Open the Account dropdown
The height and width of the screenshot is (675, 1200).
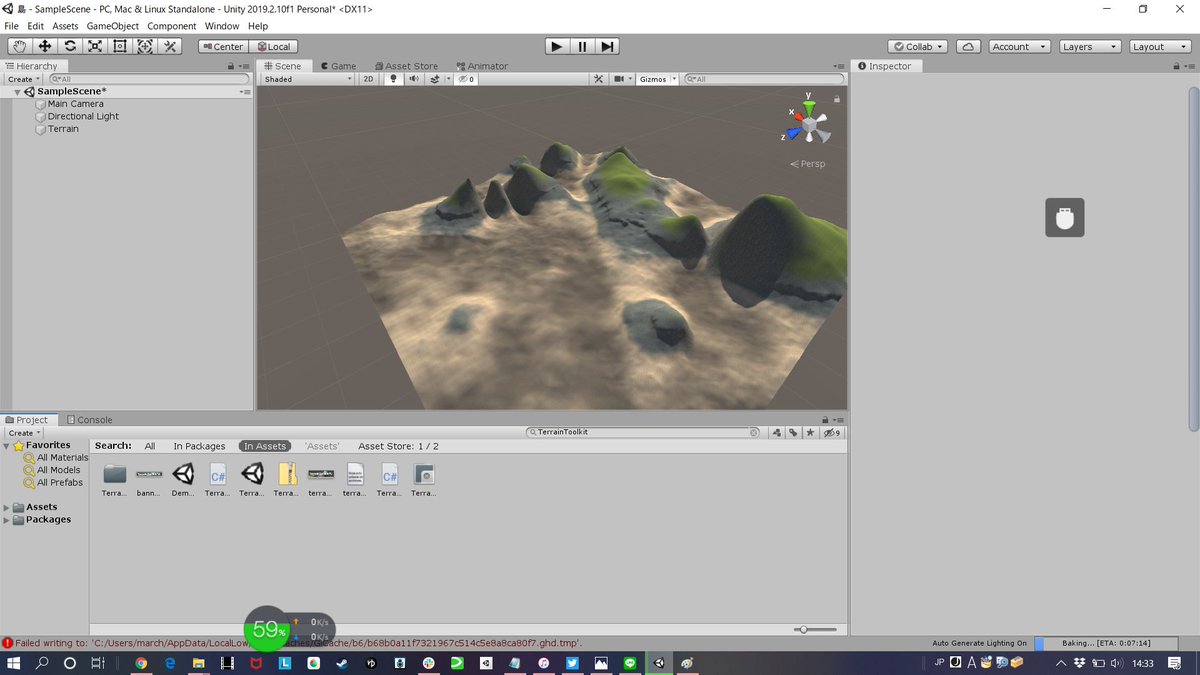tap(1018, 46)
